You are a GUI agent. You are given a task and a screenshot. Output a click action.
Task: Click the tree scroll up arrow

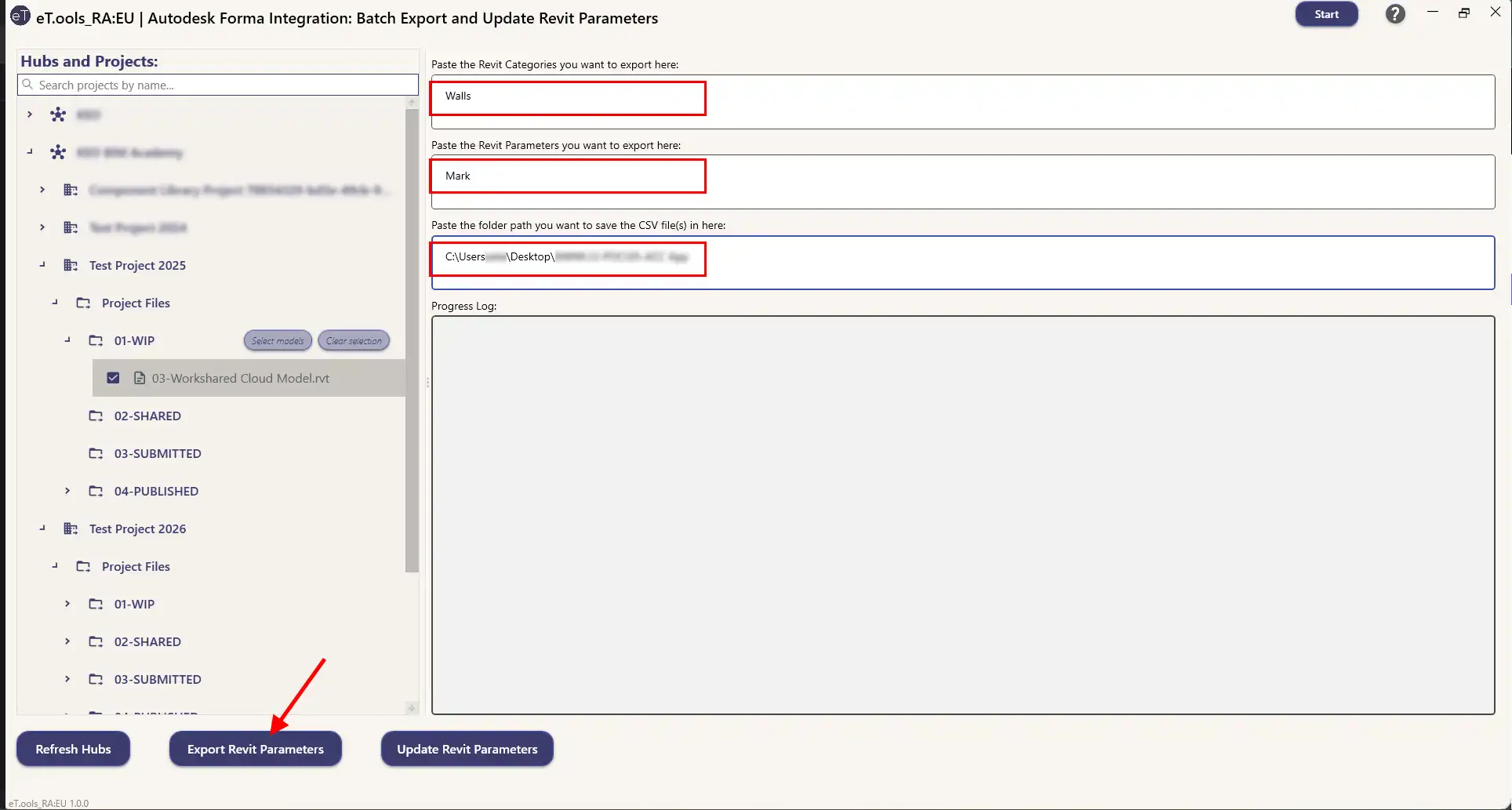[412, 103]
